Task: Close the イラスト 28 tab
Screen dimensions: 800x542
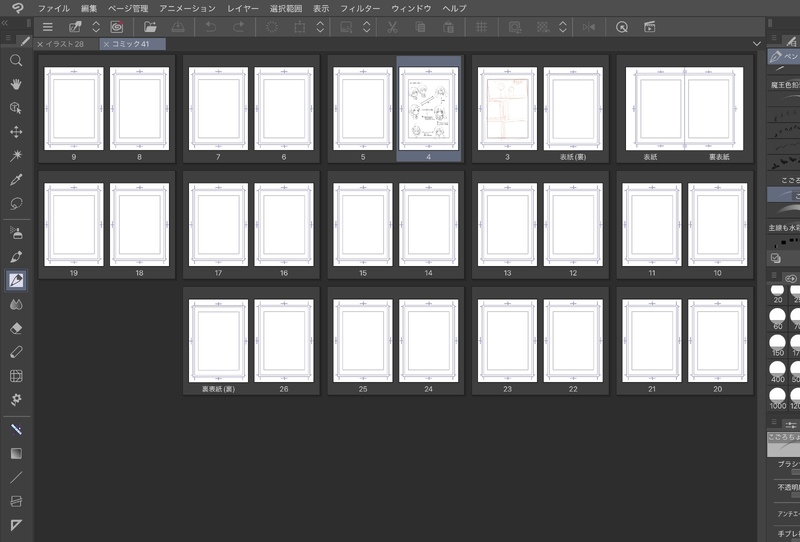Action: point(40,44)
